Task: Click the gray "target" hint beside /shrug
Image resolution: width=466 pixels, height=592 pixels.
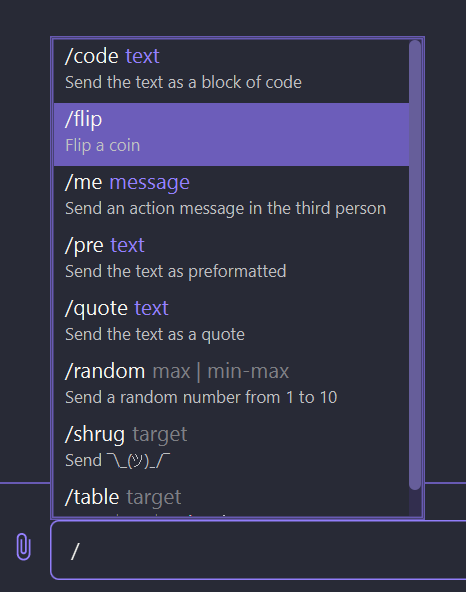Action: click(x=160, y=435)
